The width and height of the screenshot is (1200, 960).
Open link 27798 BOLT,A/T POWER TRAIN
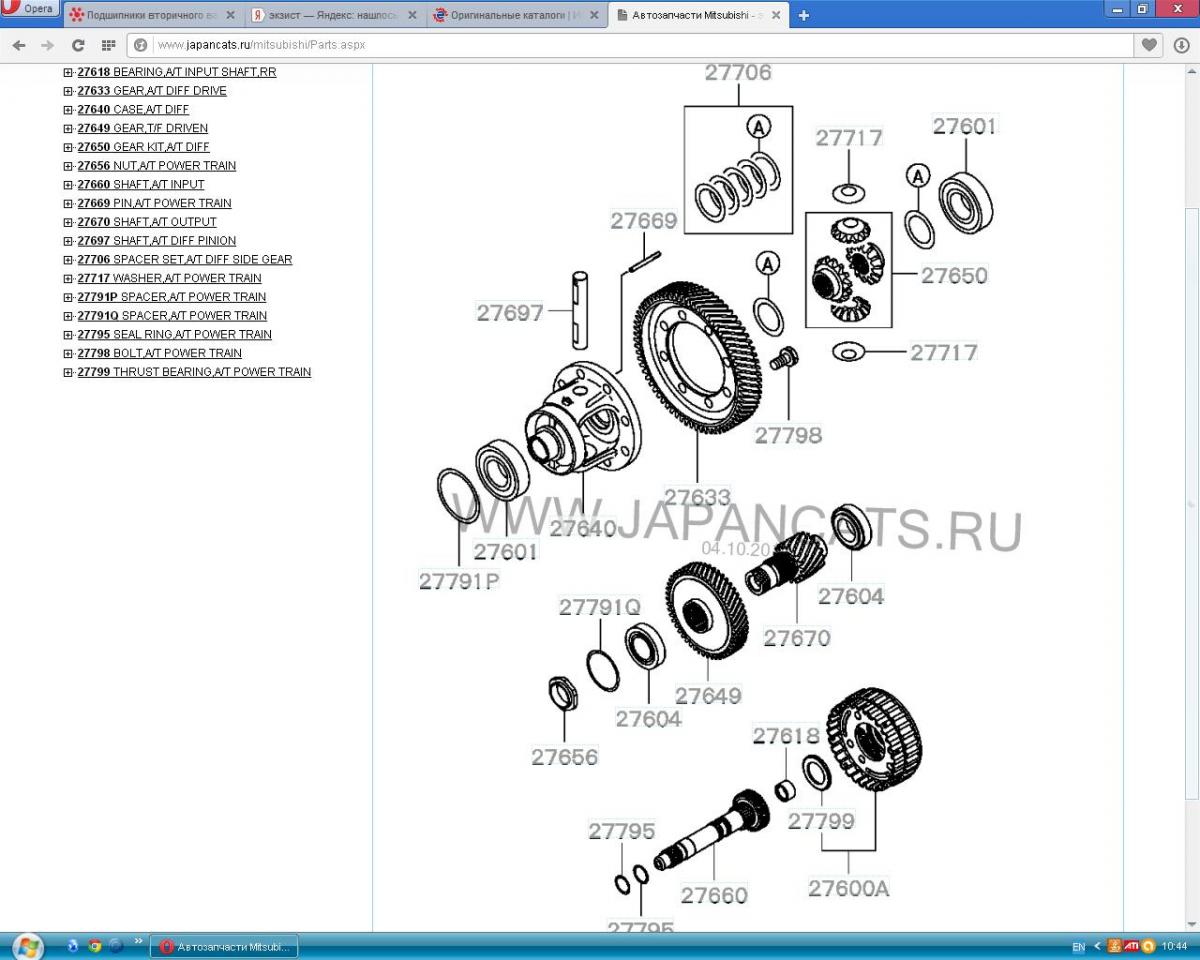click(x=160, y=354)
